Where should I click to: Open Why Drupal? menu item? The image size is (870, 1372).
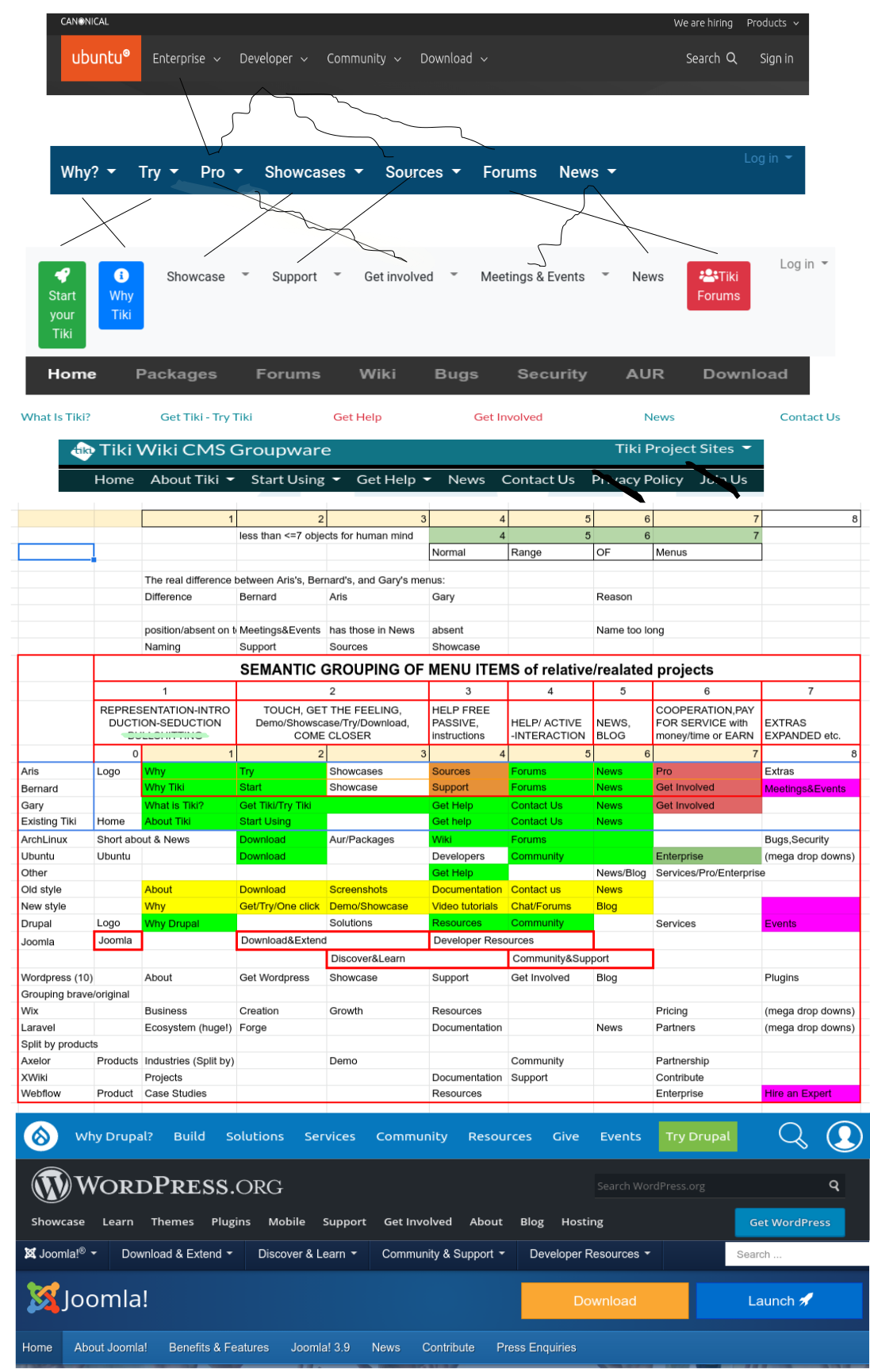(x=114, y=1136)
